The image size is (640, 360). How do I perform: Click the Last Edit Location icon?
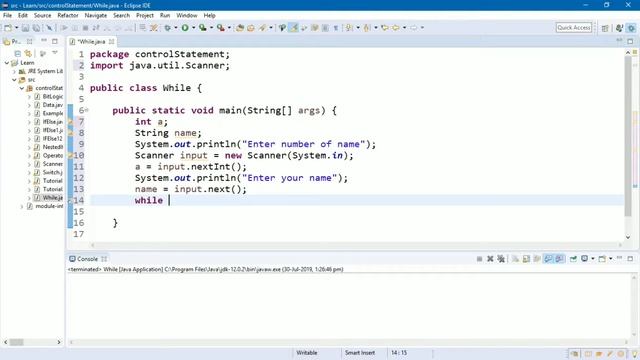click(x=384, y=28)
